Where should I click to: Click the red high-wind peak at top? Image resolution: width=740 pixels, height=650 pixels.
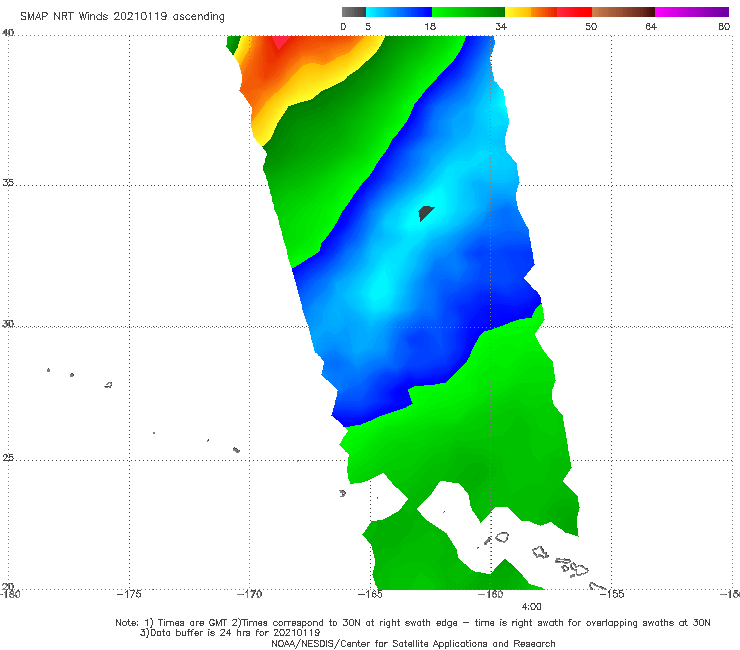[x=279, y=42]
